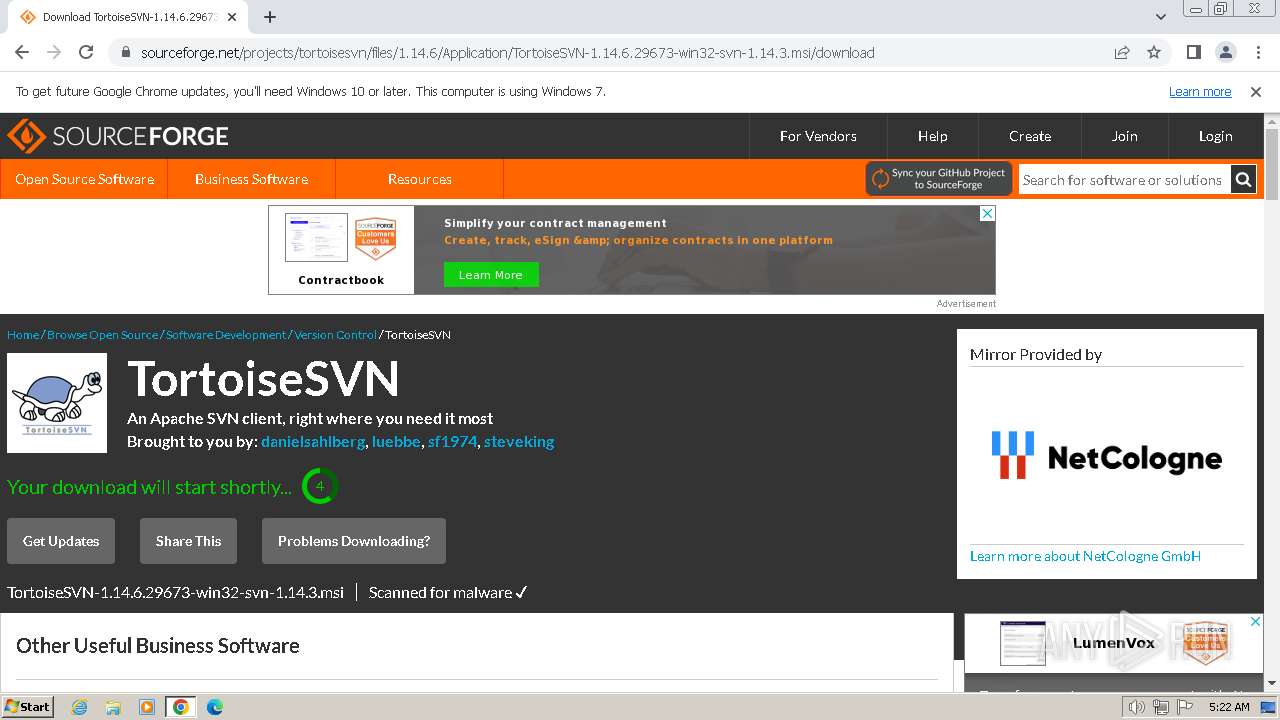Image resolution: width=1280 pixels, height=720 pixels.
Task: Click page scrollbar down arrow
Action: click(x=1272, y=683)
